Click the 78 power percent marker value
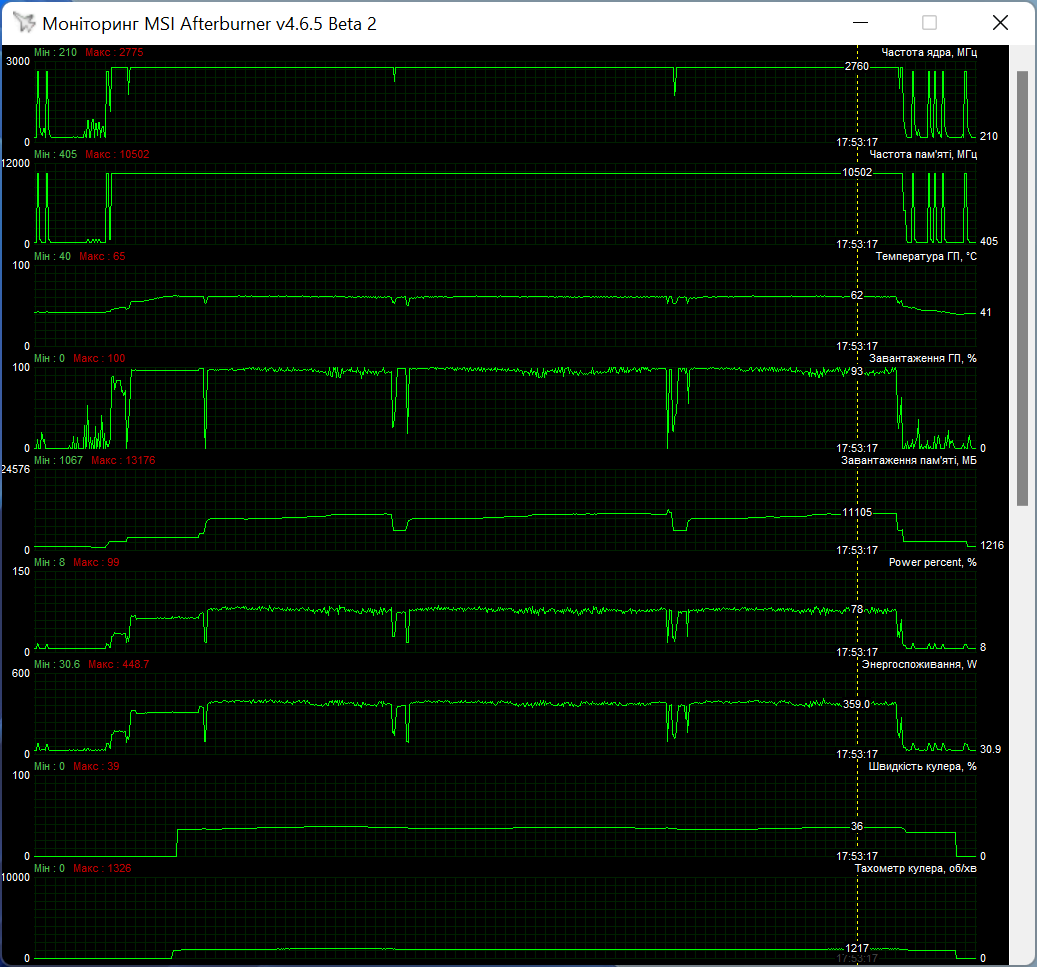The image size is (1037, 967). pyautogui.click(x=856, y=609)
